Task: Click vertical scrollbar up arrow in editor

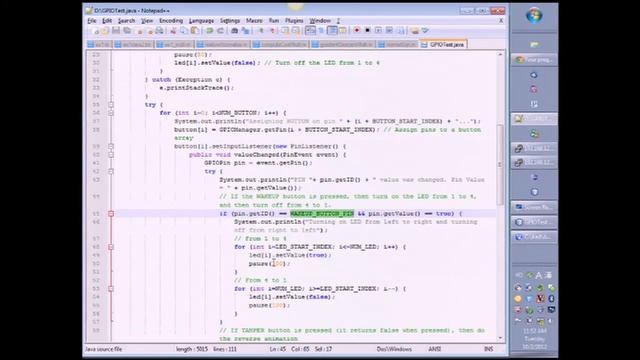Action: [500, 54]
